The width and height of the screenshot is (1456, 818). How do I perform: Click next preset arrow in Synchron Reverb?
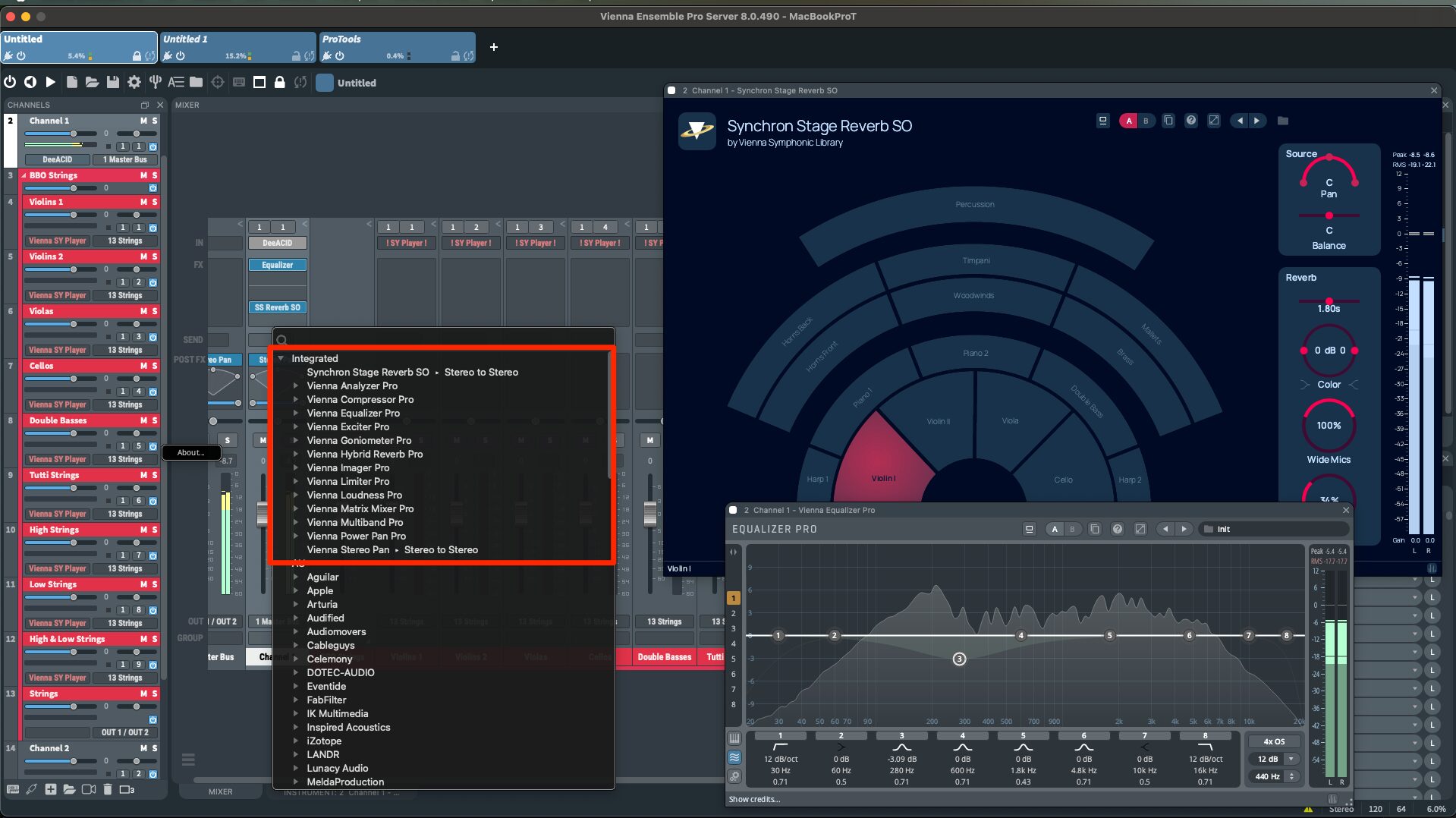click(x=1256, y=121)
